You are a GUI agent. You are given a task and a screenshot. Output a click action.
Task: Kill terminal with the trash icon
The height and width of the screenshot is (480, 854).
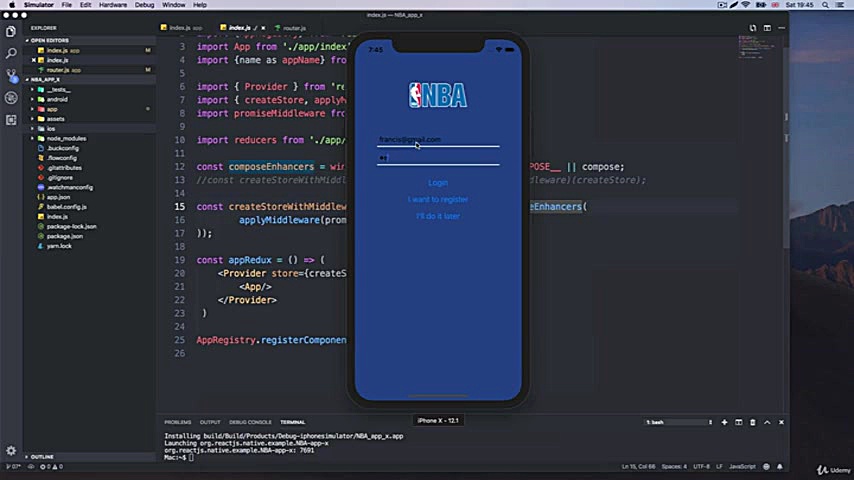[753, 422]
